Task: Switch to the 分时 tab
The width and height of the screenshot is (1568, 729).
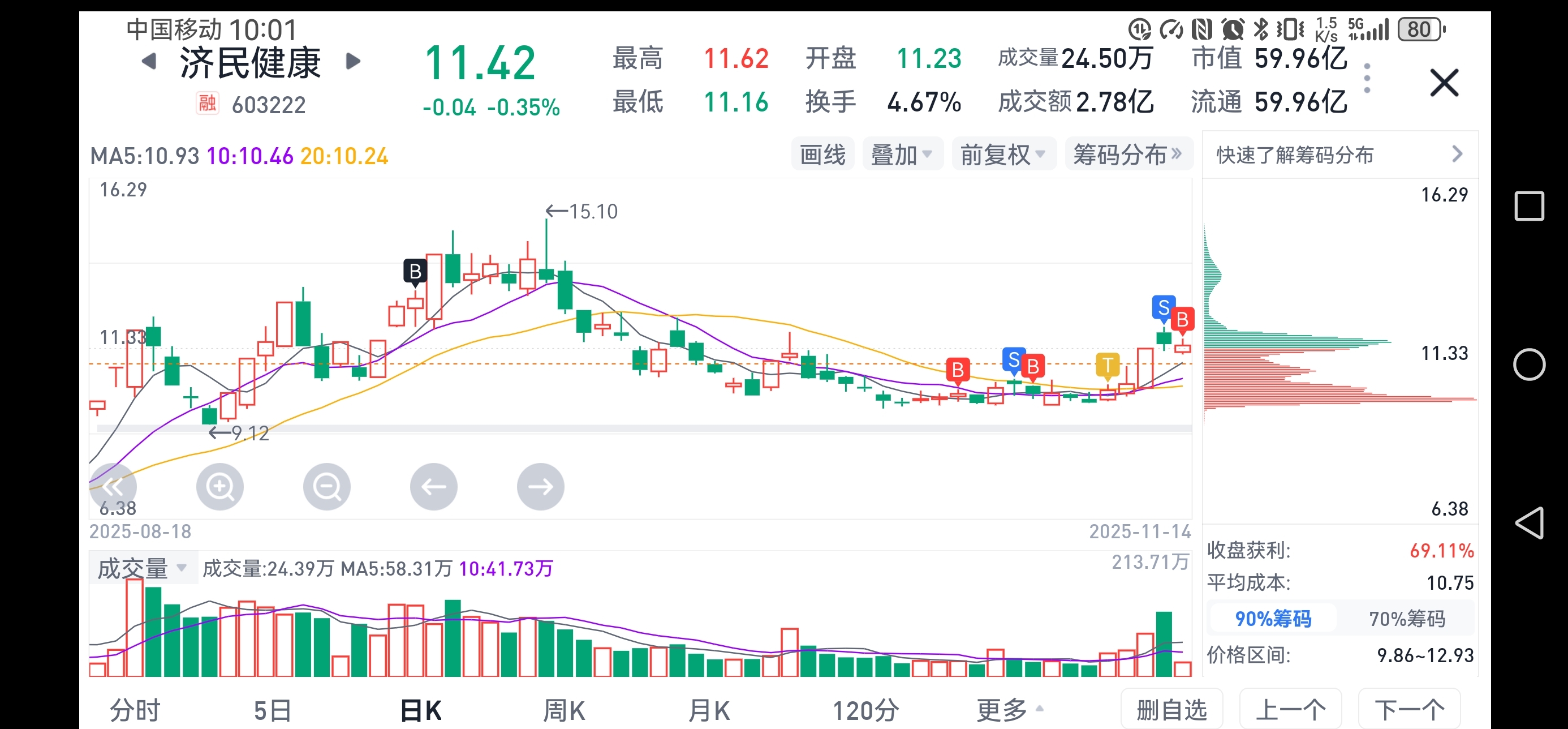Action: pos(135,710)
